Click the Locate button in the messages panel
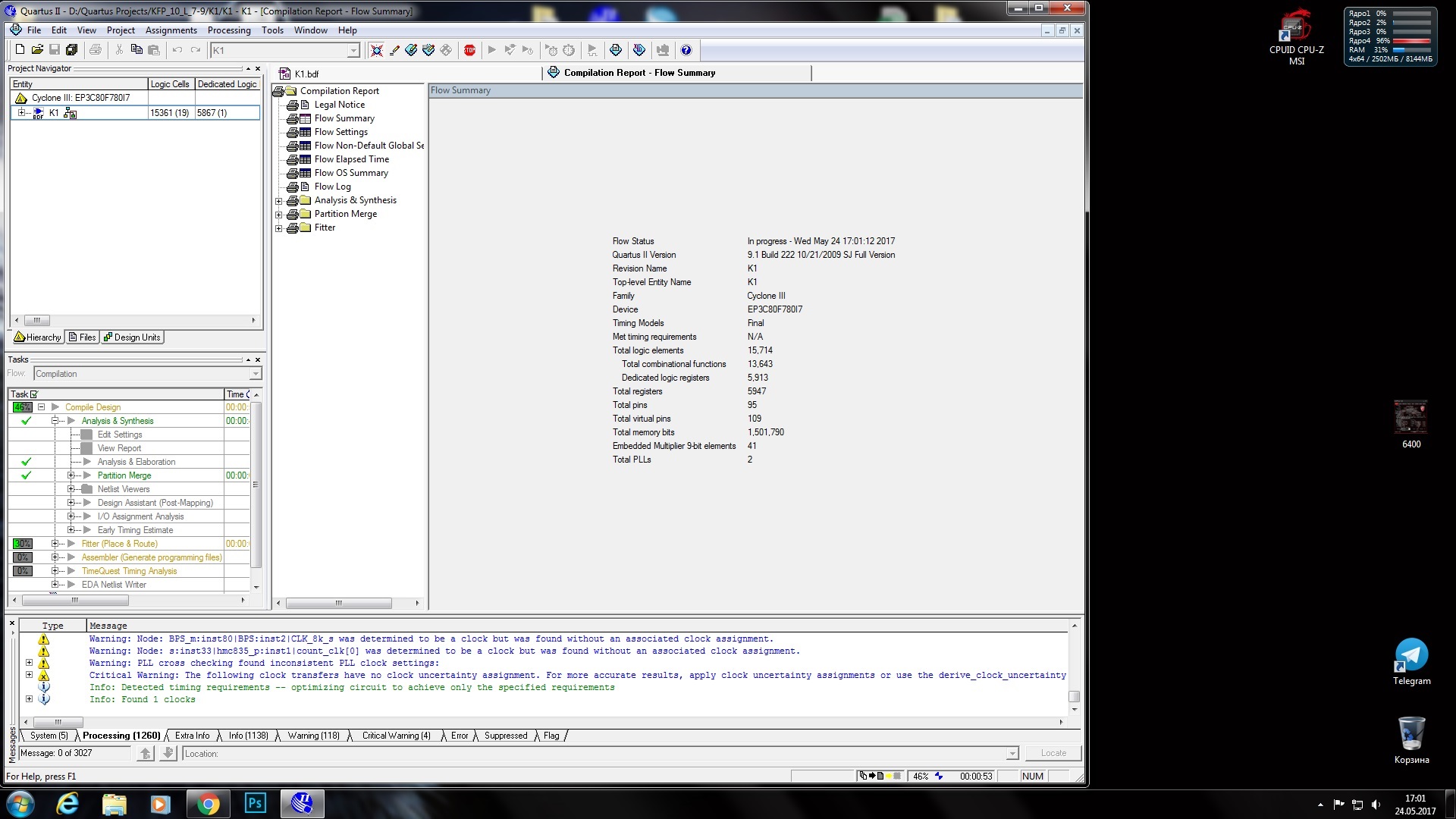1456x819 pixels. click(1053, 753)
